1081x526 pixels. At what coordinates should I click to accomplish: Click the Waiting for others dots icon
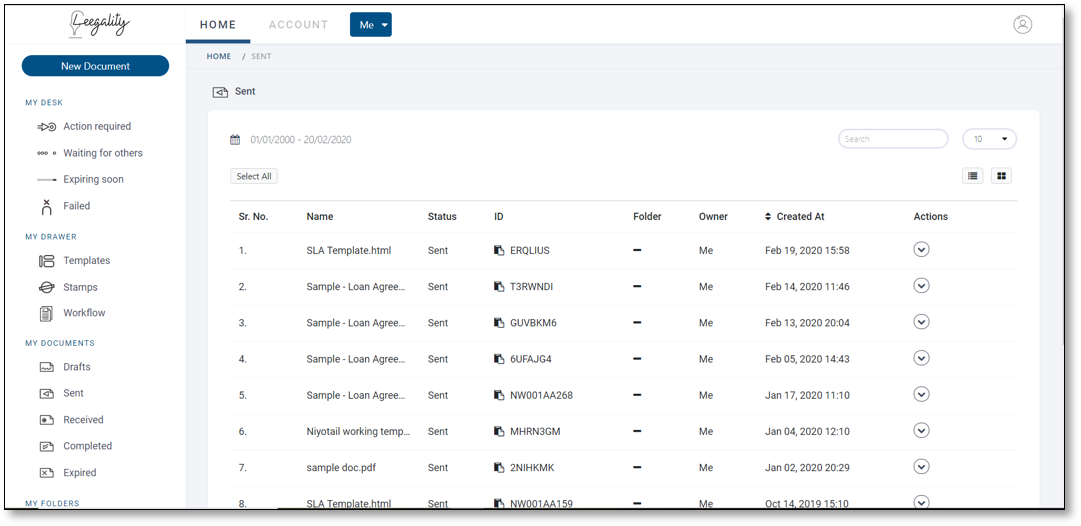tap(46, 153)
